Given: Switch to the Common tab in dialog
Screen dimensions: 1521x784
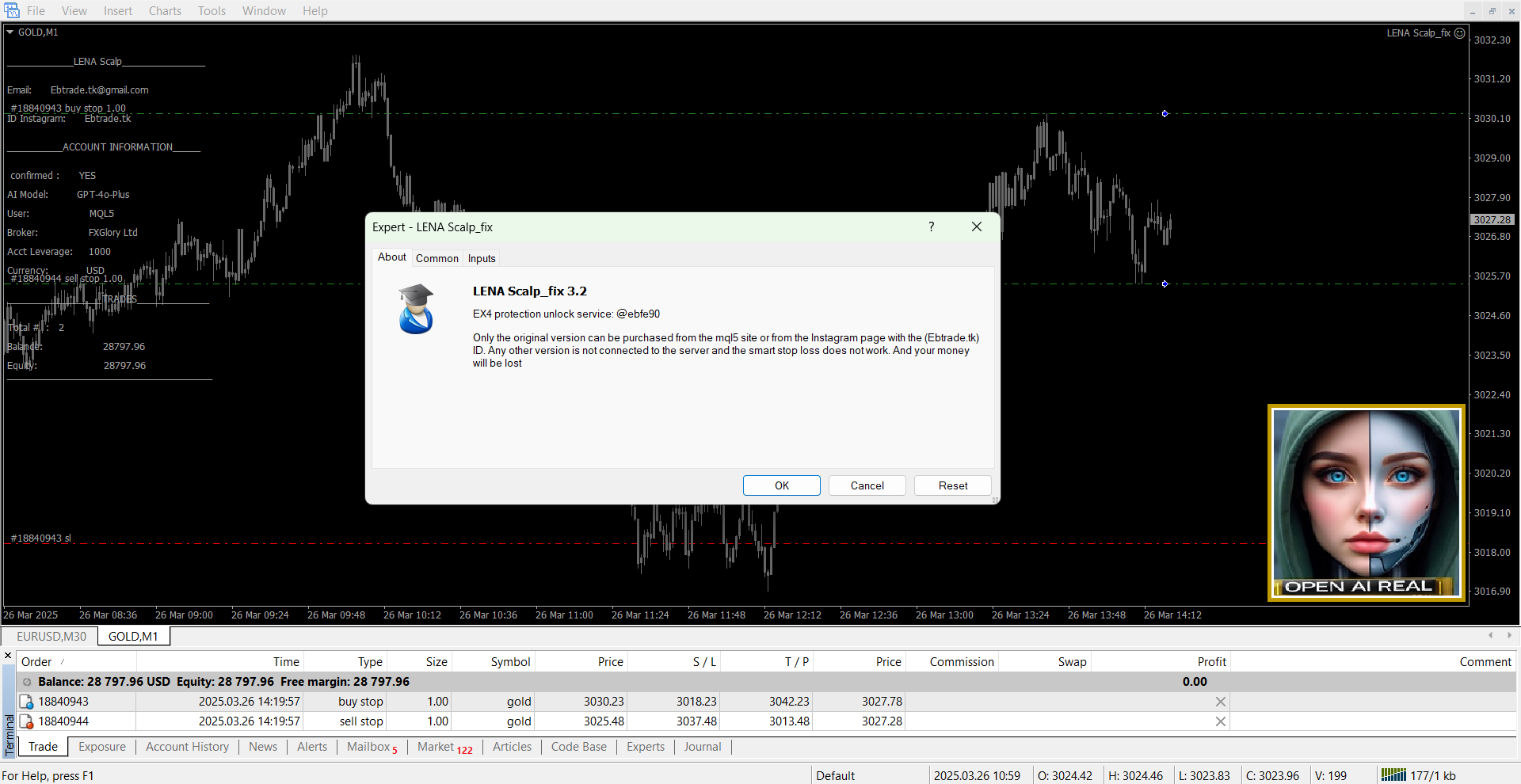Looking at the screenshot, I should pyautogui.click(x=437, y=258).
